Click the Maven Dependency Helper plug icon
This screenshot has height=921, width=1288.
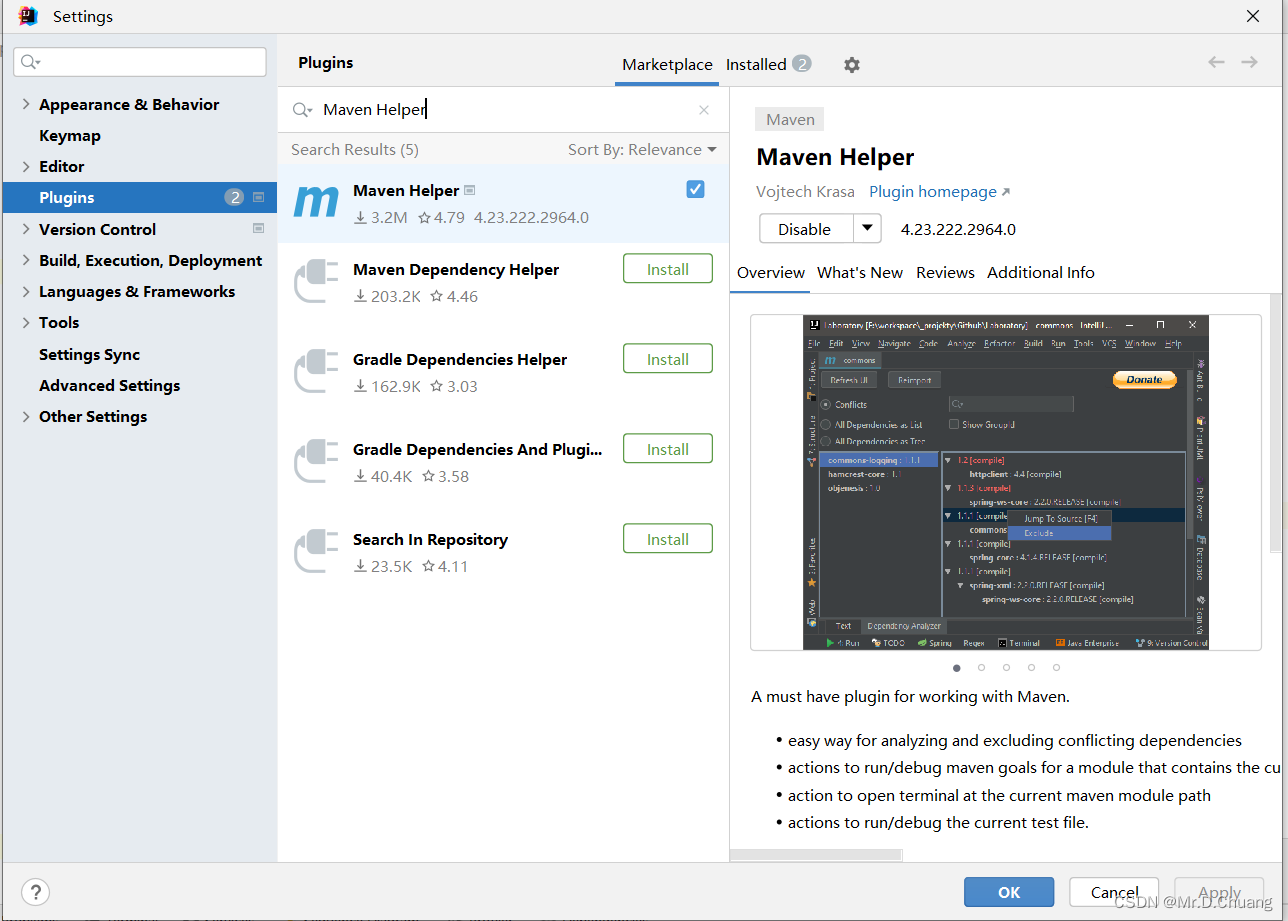click(x=316, y=281)
